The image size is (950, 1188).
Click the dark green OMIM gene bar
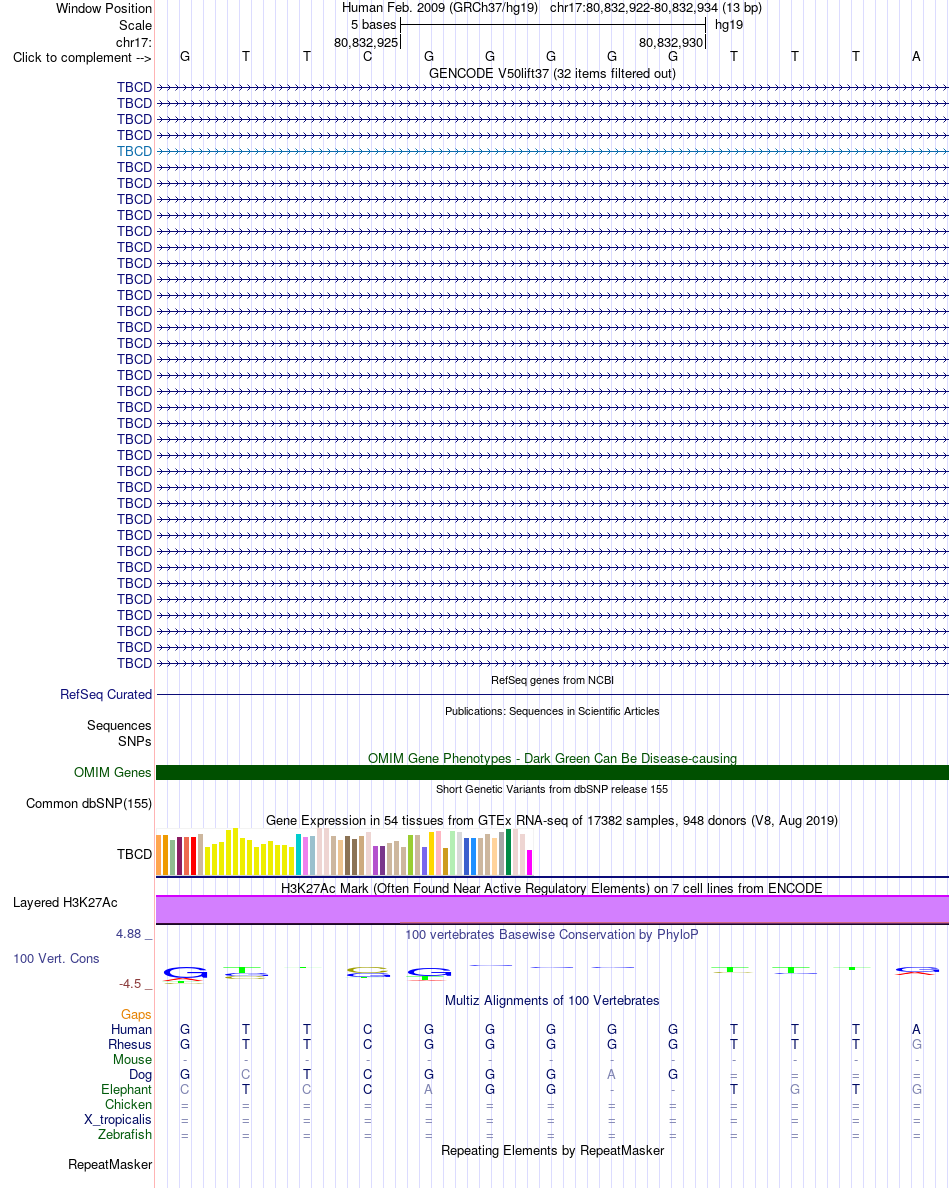[x=552, y=773]
